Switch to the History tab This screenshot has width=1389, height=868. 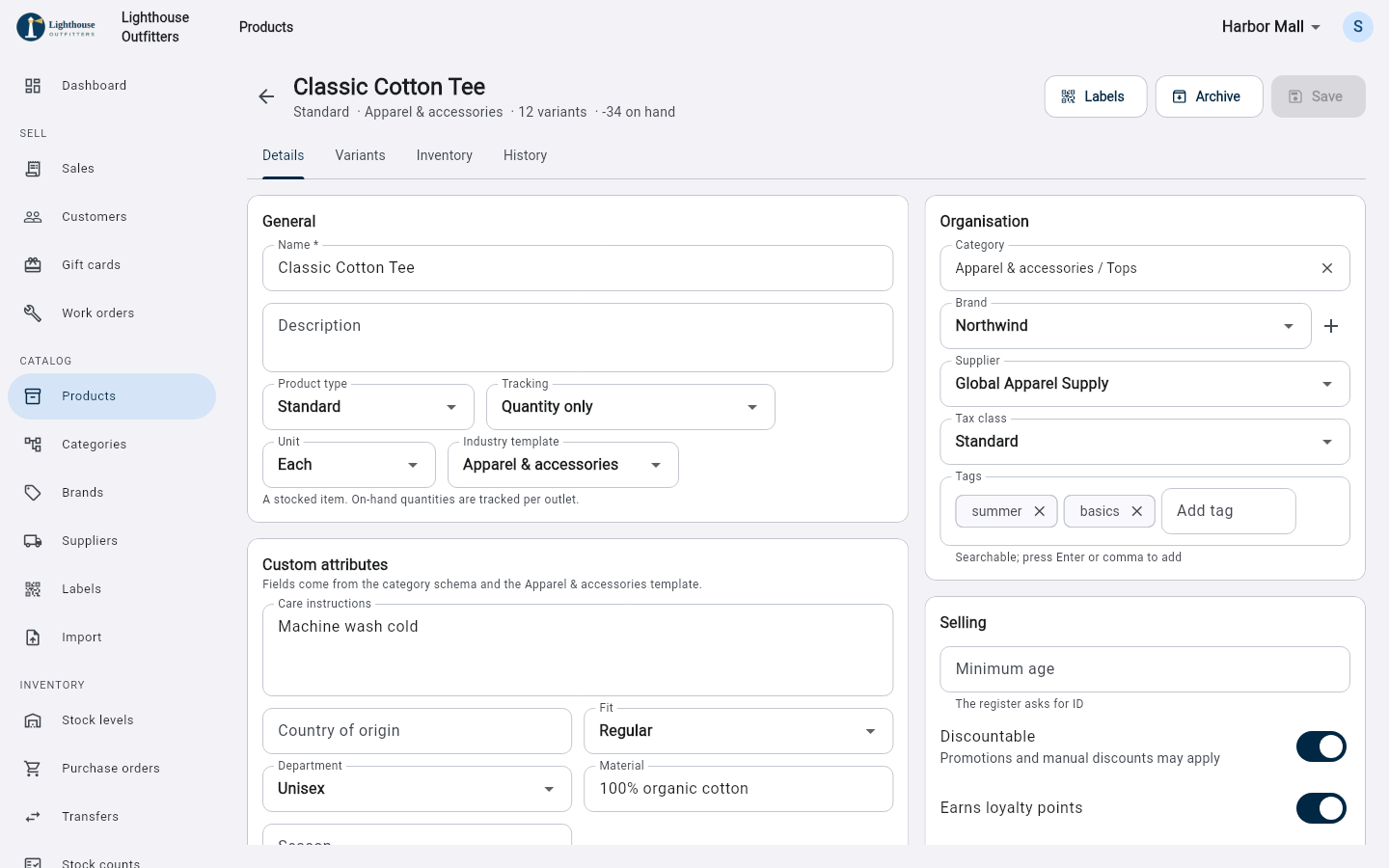pyautogui.click(x=525, y=155)
